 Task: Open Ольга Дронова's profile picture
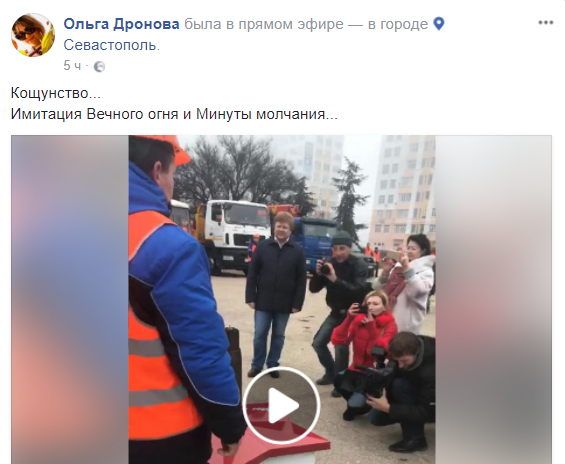tap(33, 35)
